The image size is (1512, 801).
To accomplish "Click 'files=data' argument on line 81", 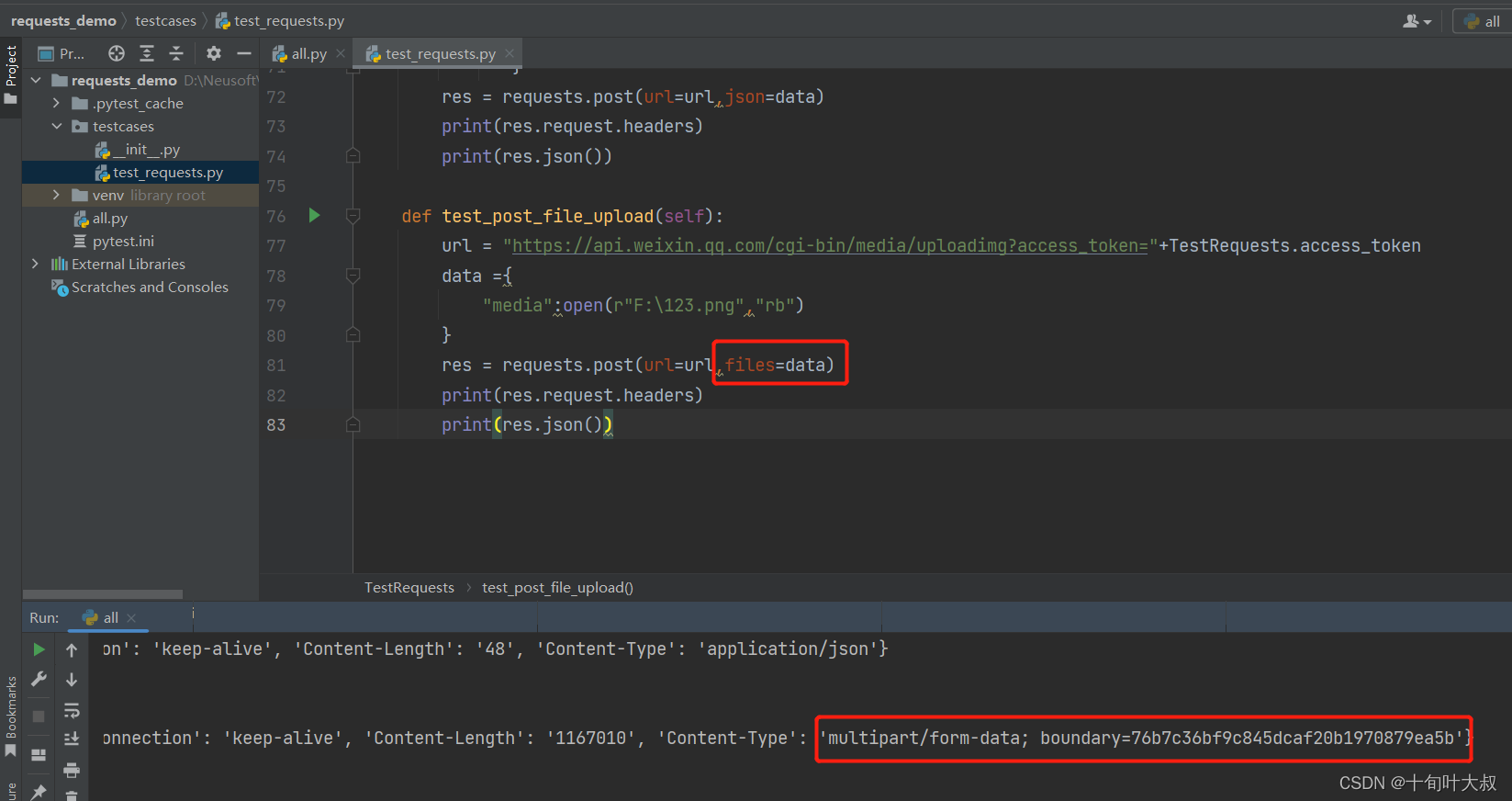I will pos(778,365).
